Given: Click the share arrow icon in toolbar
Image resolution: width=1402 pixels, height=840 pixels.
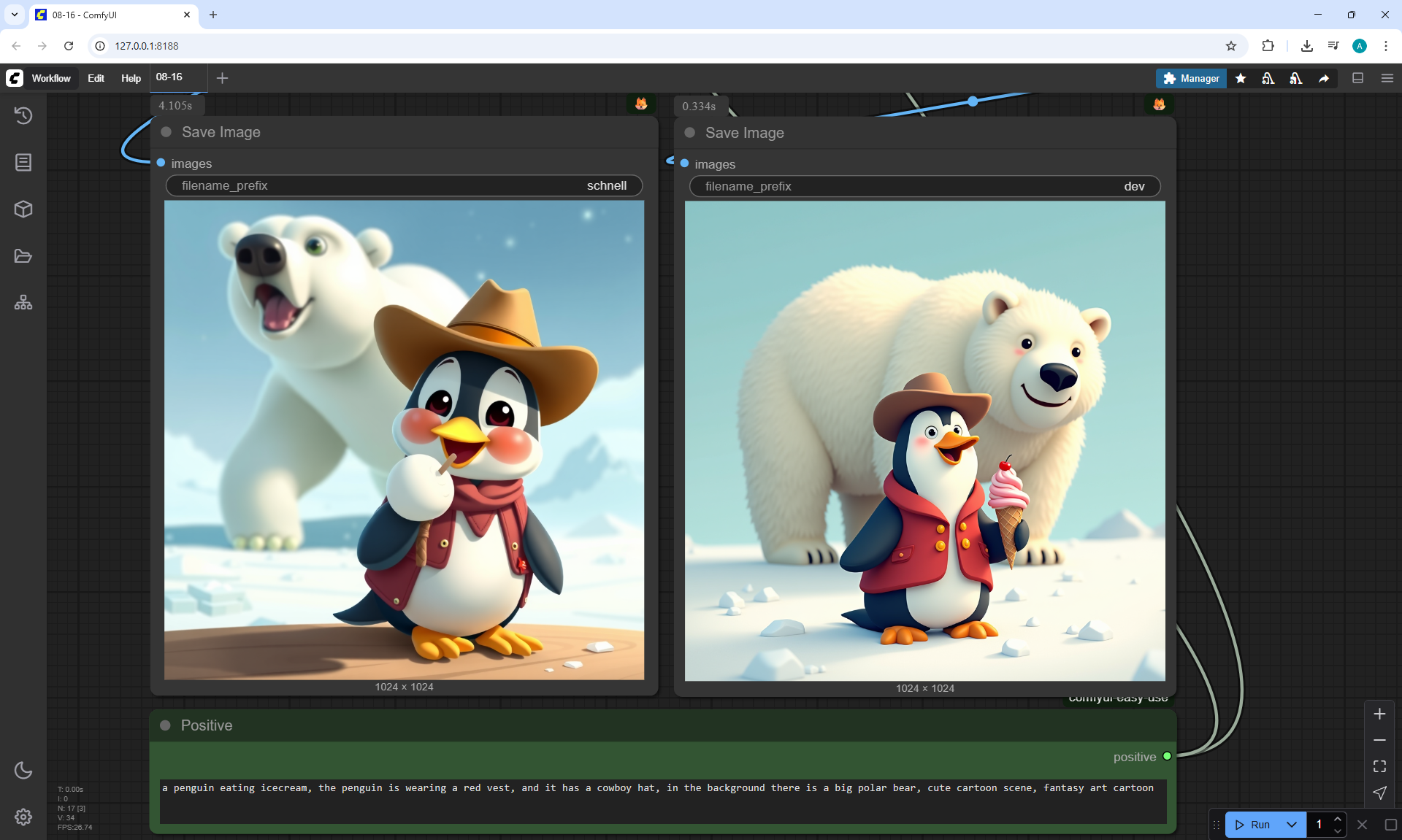Looking at the screenshot, I should click(1324, 78).
